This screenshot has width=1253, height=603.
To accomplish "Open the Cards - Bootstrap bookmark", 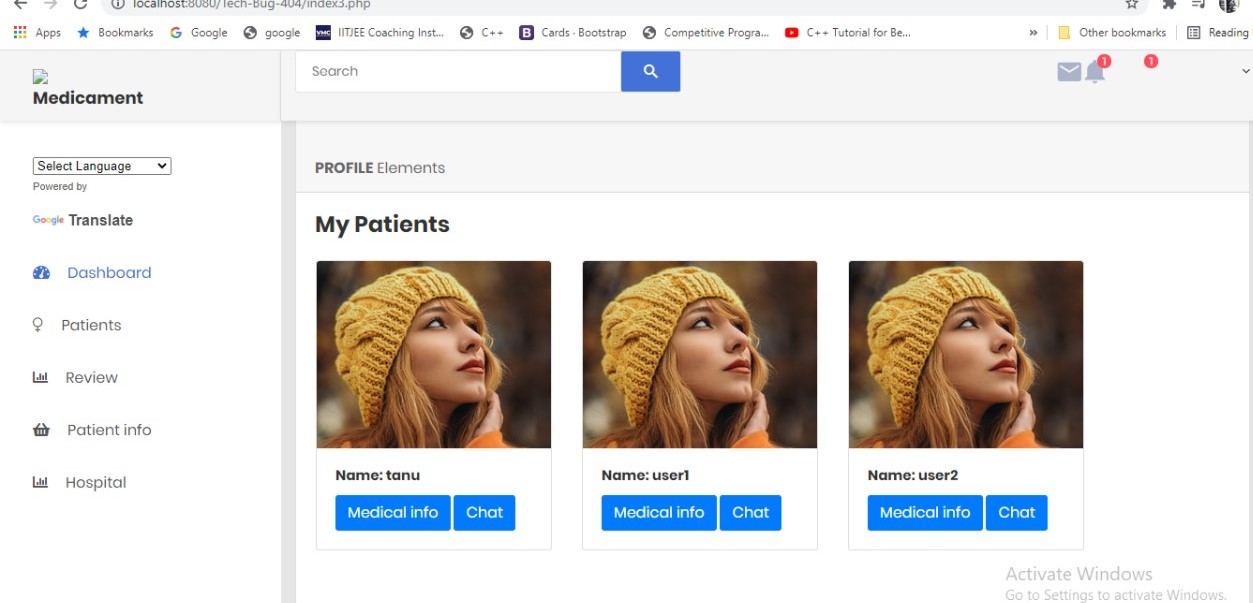I will coord(573,32).
